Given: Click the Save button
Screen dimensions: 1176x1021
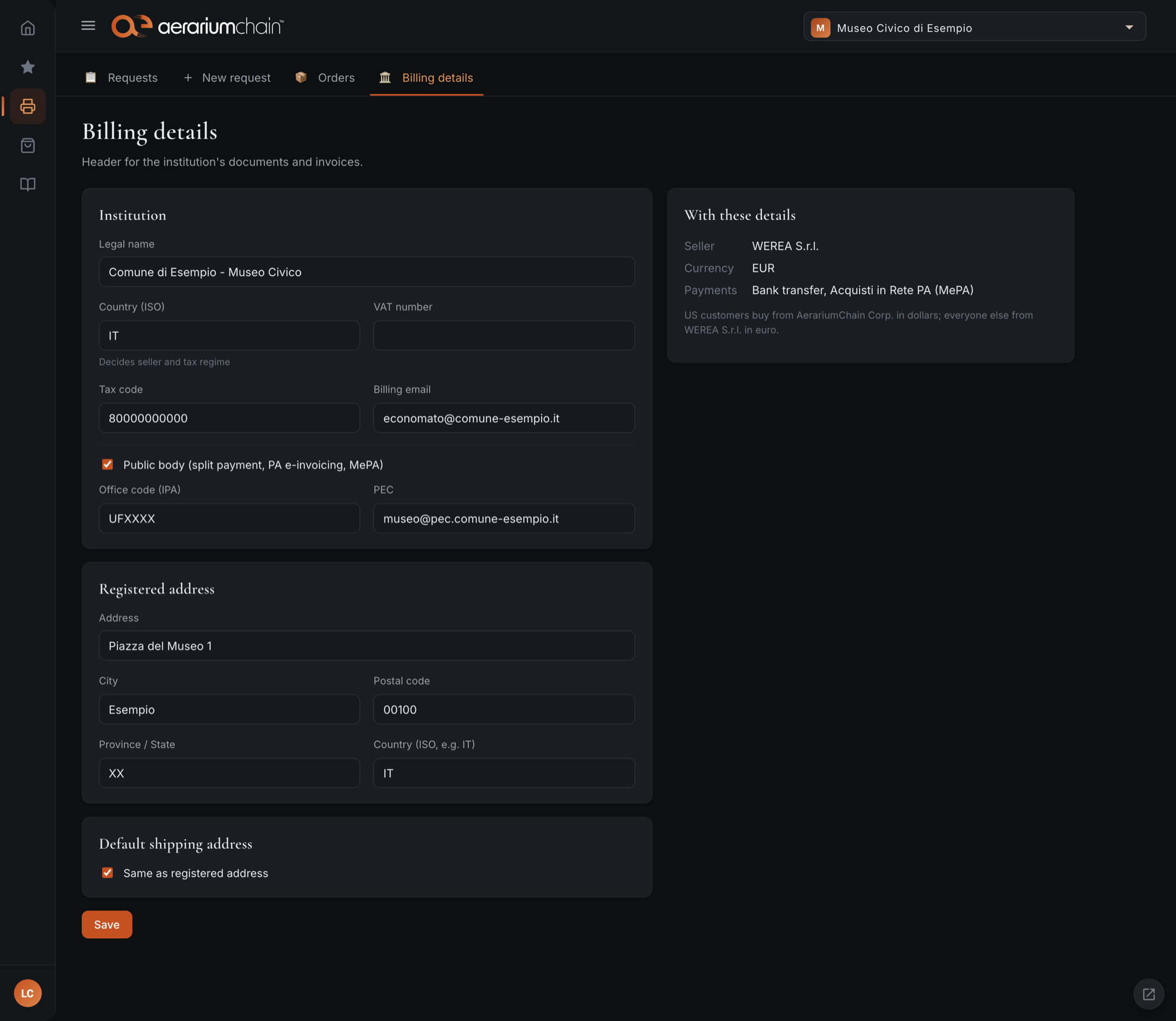Looking at the screenshot, I should pos(107,925).
